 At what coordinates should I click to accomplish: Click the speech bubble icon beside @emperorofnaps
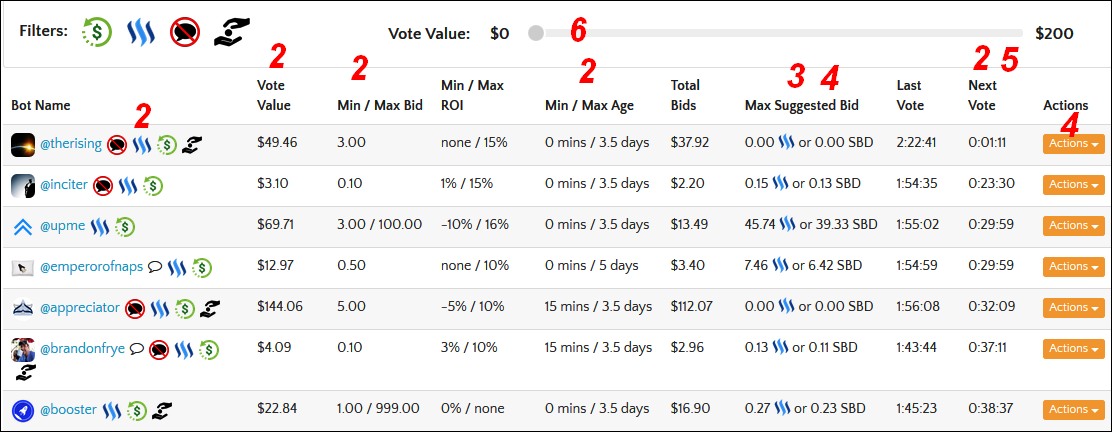[x=155, y=267]
